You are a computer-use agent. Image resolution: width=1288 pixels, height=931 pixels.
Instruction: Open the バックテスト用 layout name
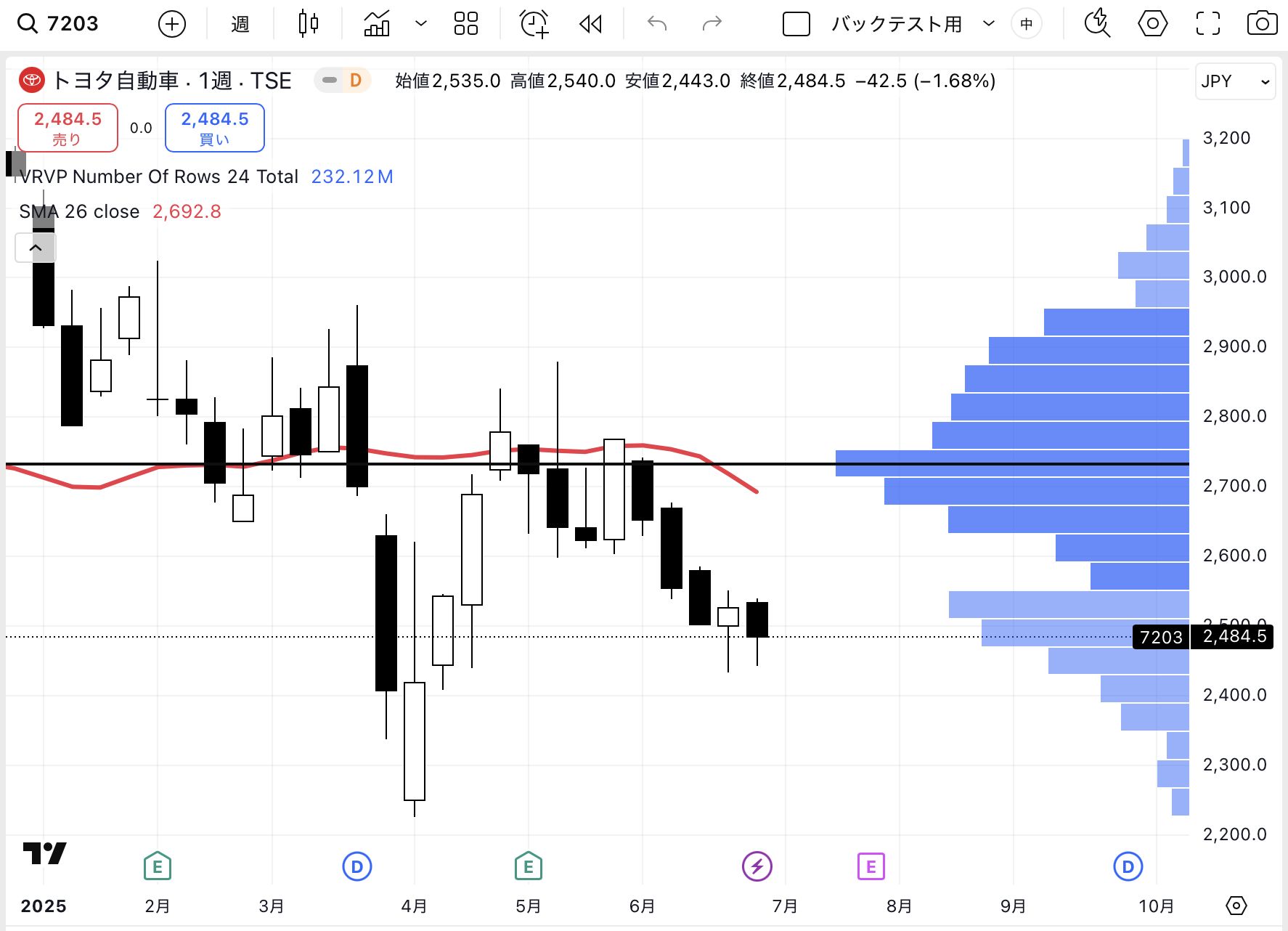pos(897,24)
